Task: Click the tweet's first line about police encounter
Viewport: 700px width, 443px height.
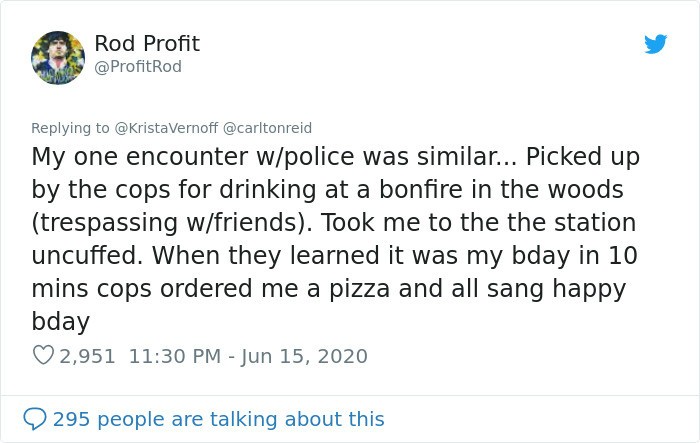Action: click(335, 158)
